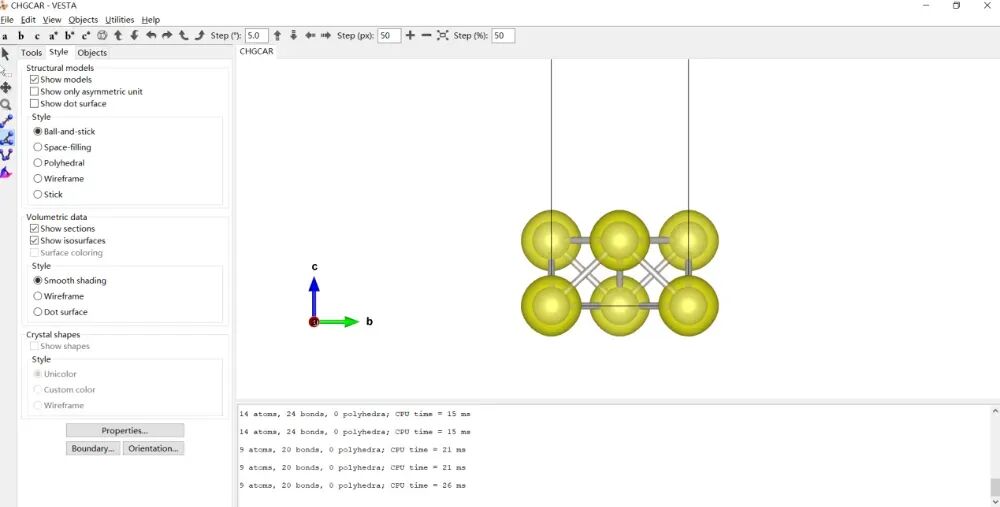The image size is (1000, 507).
Task: Focus the Step (%) zoom input field
Action: [x=503, y=36]
